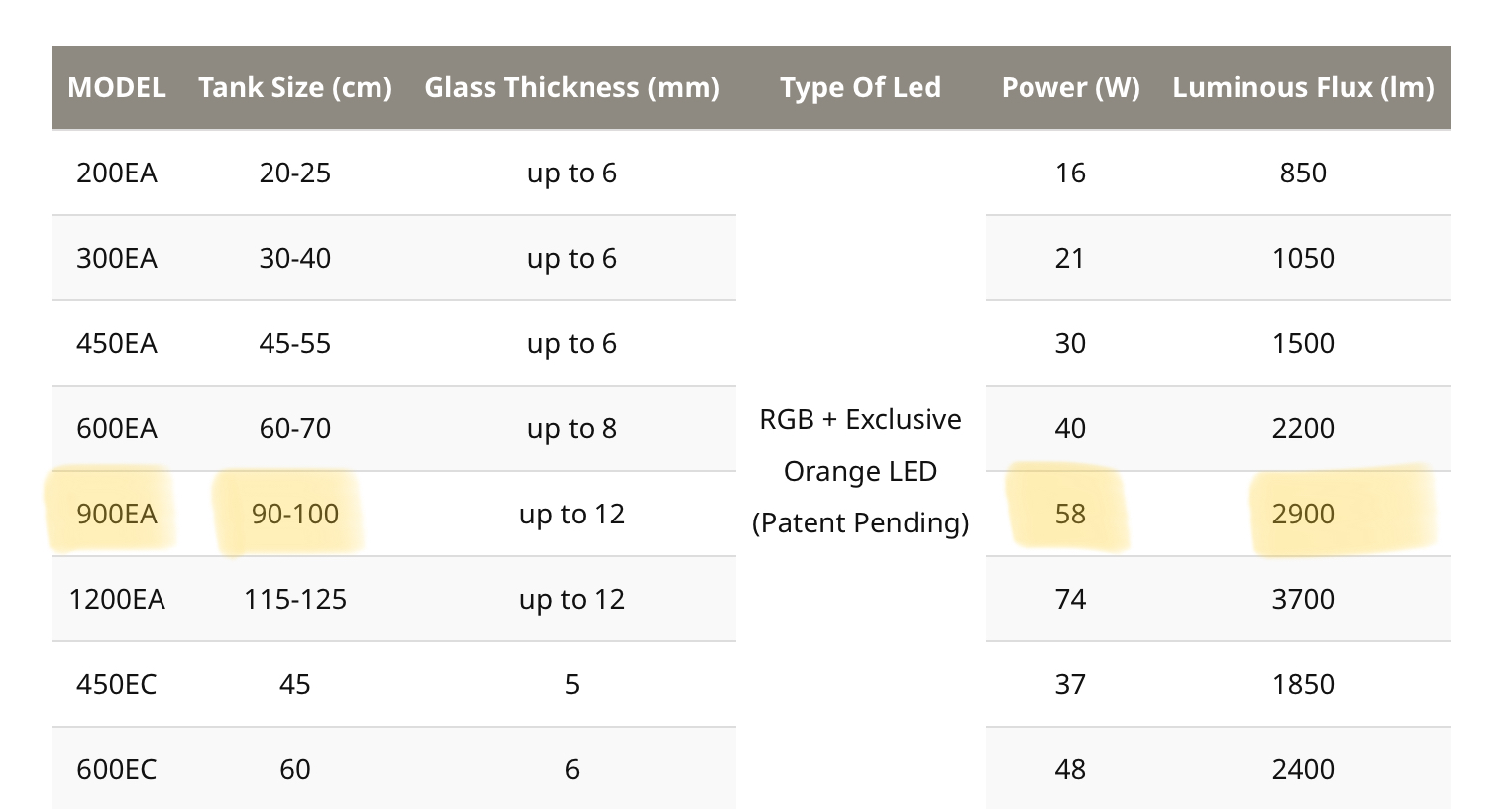The height and width of the screenshot is (809, 1512).
Task: Click the Tank Size (cm) header
Action: pos(295,87)
